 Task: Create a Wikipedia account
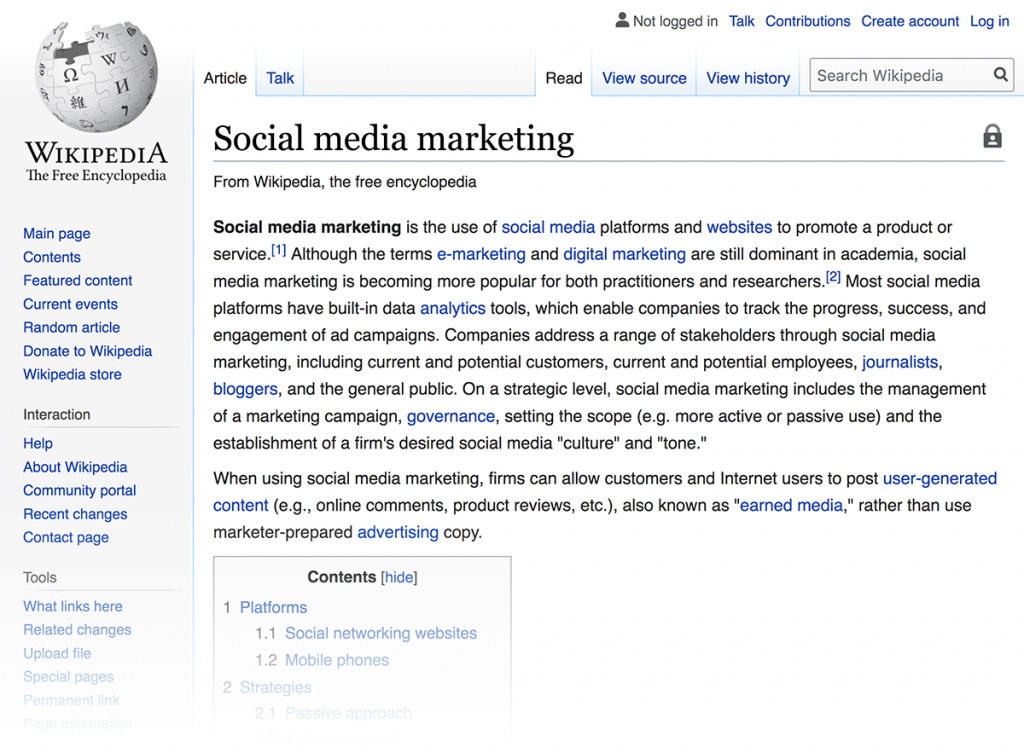coord(909,20)
